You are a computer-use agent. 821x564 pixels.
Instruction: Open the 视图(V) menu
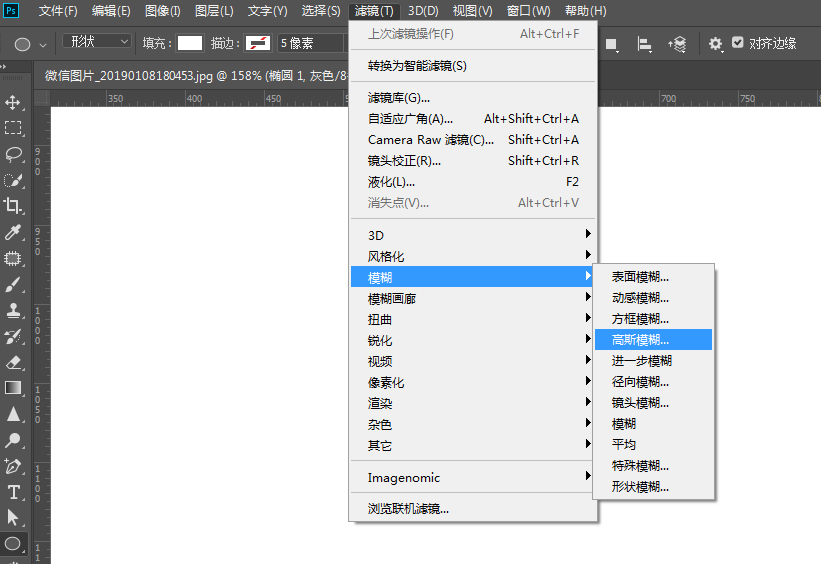pyautogui.click(x=472, y=11)
